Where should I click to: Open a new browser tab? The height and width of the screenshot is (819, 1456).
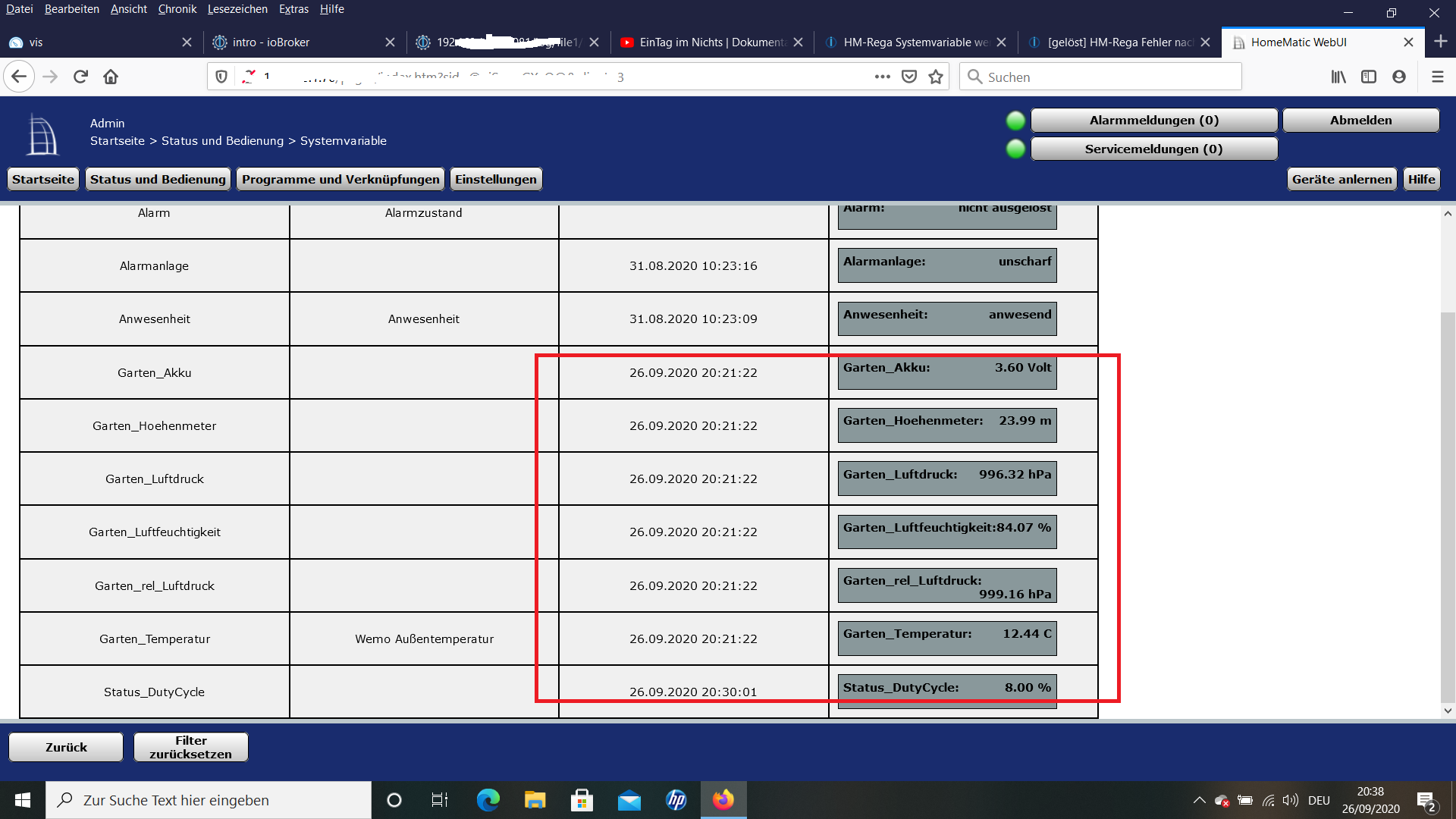point(1441,42)
